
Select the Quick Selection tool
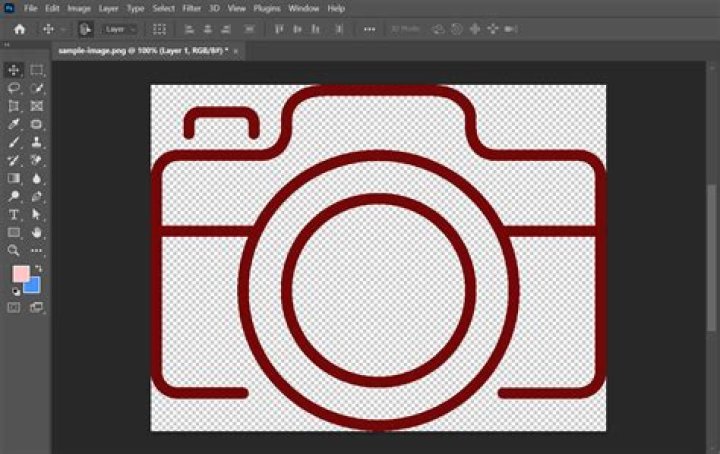pos(36,88)
